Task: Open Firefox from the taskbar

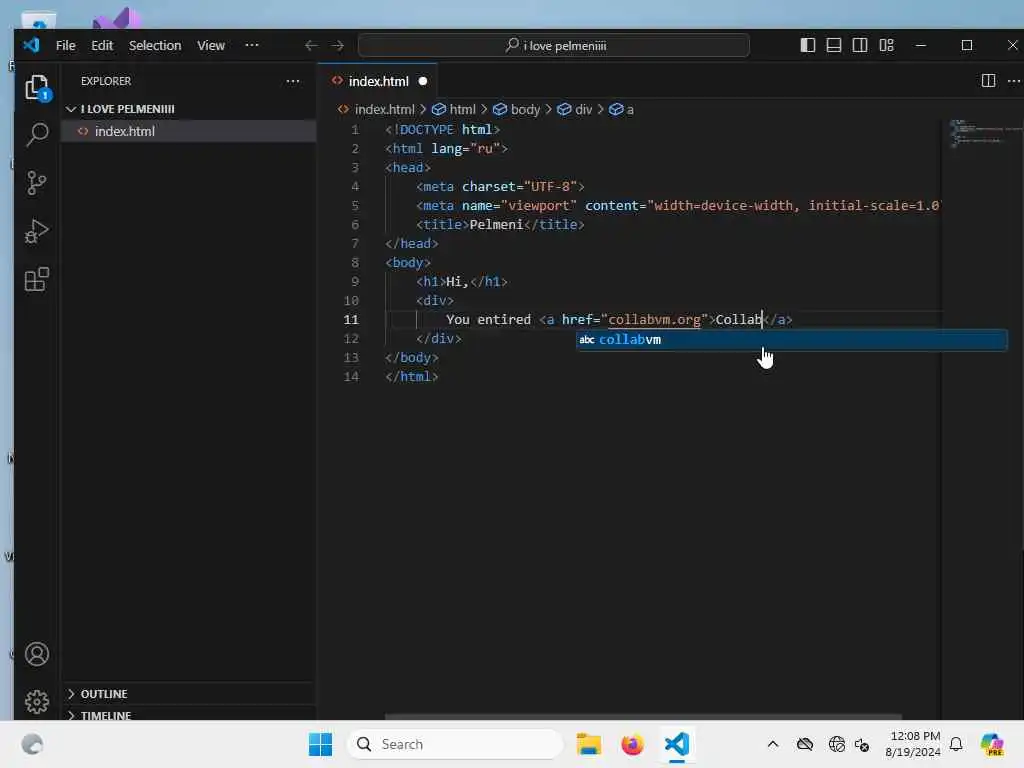Action: tap(632, 744)
